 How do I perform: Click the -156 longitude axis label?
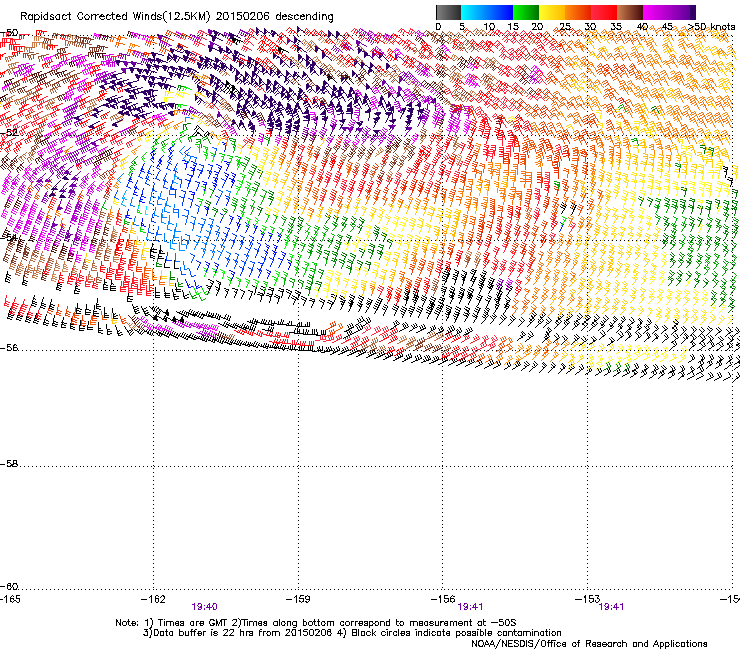[x=443, y=599]
